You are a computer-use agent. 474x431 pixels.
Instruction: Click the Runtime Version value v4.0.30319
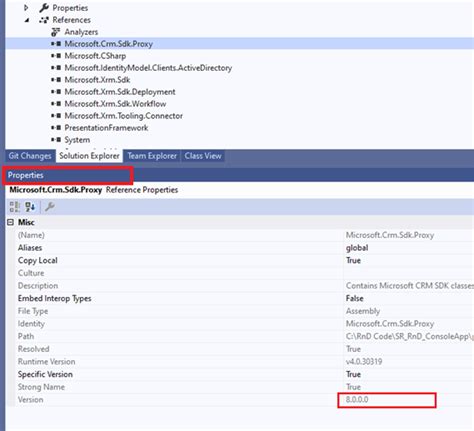click(364, 362)
